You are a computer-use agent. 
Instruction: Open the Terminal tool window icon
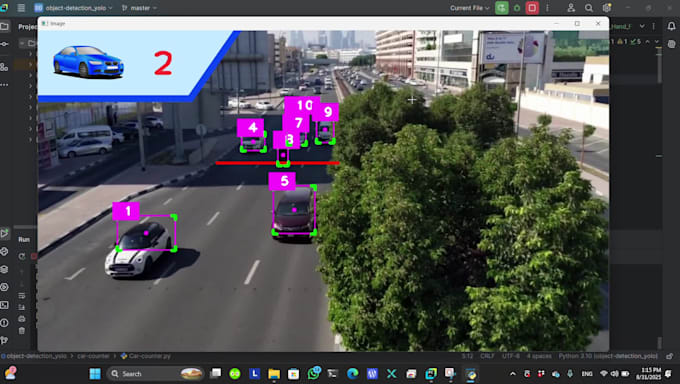coord(4,305)
